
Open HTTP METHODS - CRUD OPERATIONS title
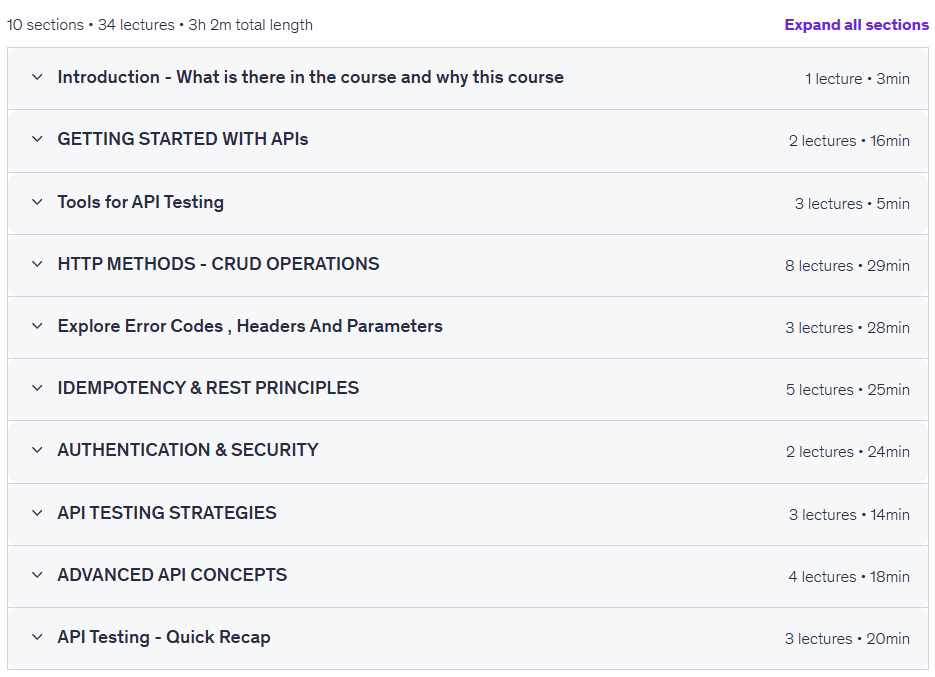tap(218, 264)
